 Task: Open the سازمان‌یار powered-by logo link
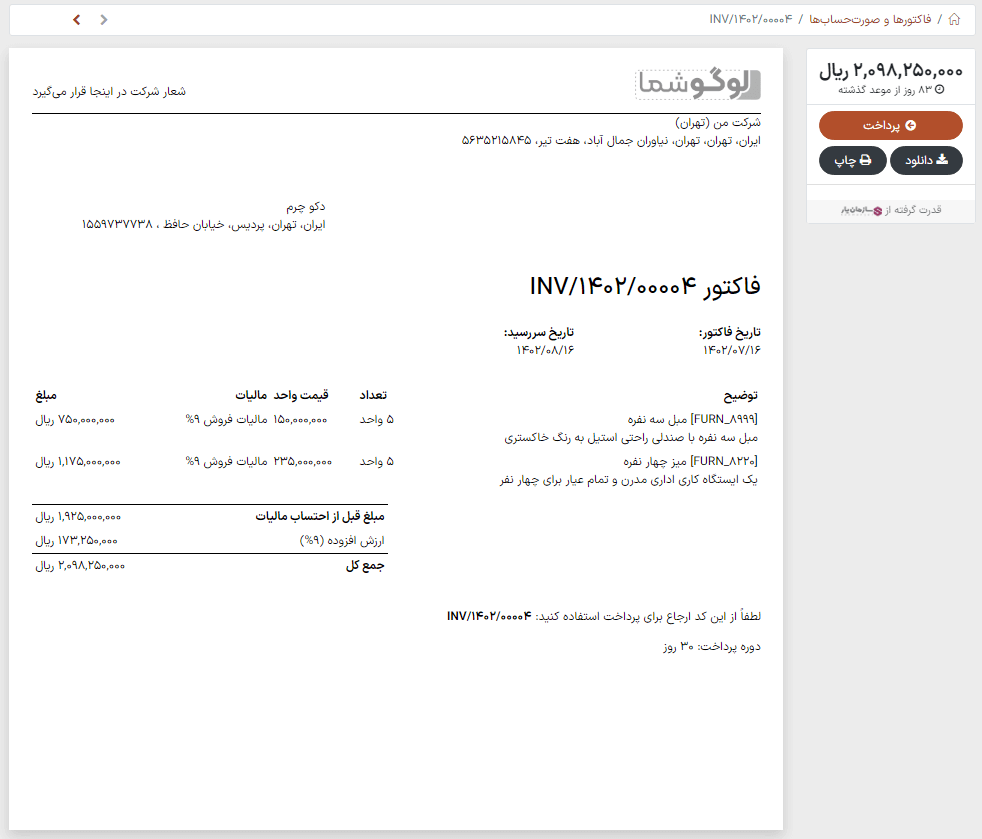point(861,210)
